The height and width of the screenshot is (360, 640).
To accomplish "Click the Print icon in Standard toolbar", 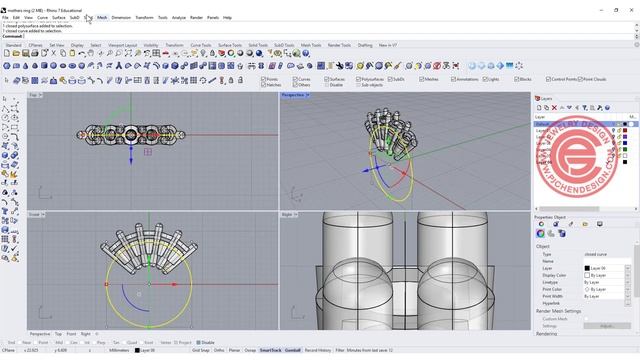I will coord(35,53).
